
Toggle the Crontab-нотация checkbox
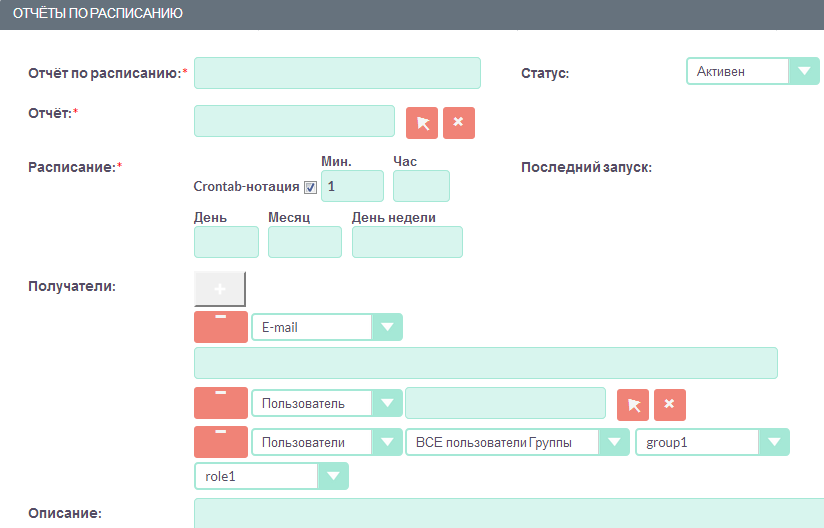click(x=311, y=187)
